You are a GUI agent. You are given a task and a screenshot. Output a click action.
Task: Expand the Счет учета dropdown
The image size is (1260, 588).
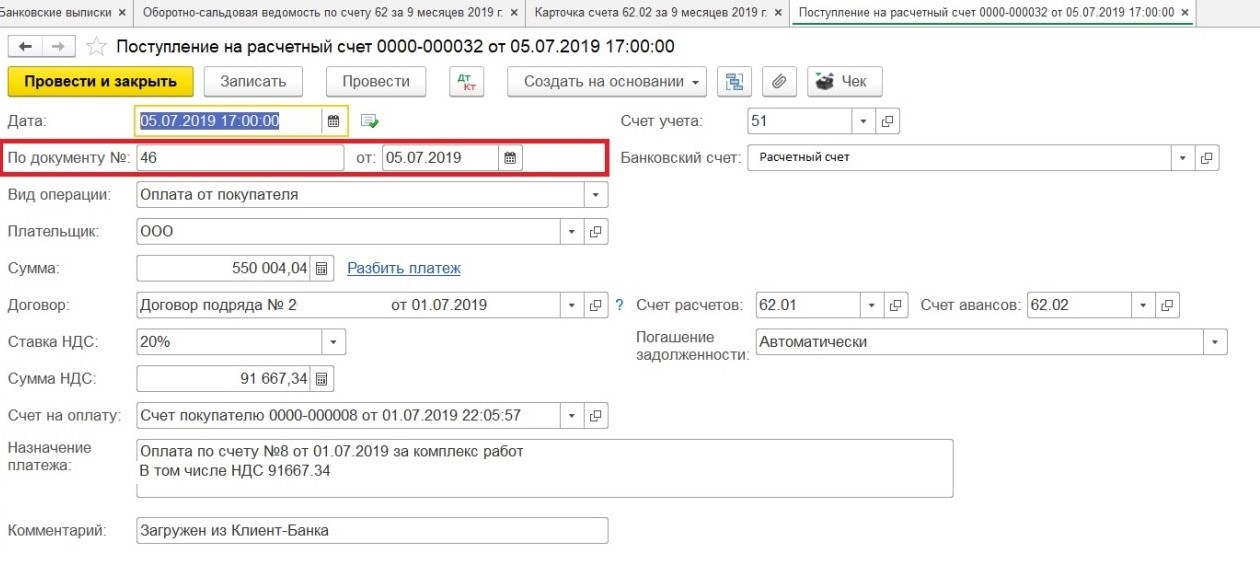coord(863,121)
